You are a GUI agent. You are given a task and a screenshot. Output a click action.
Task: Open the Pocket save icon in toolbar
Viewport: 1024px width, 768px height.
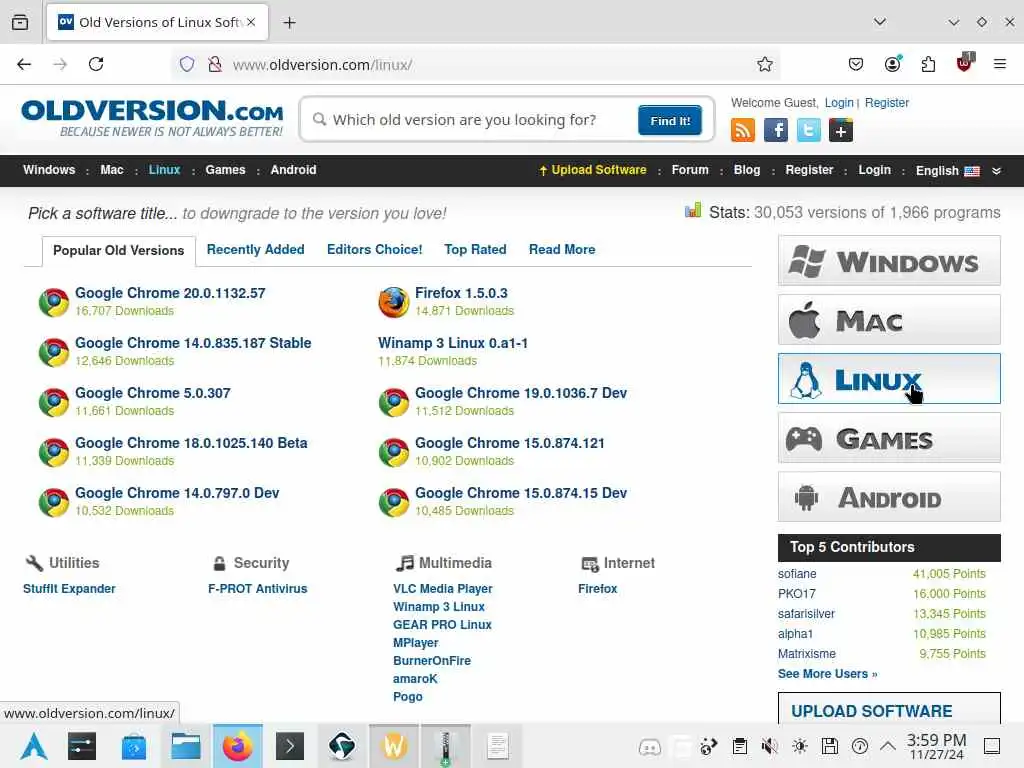(856, 64)
